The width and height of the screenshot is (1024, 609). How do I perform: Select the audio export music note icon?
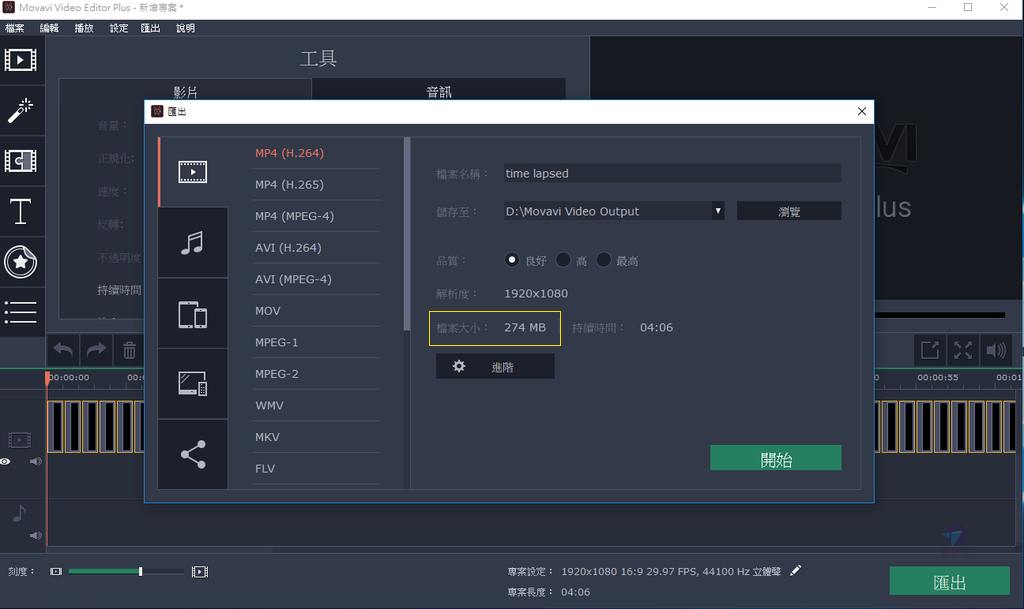pos(193,243)
